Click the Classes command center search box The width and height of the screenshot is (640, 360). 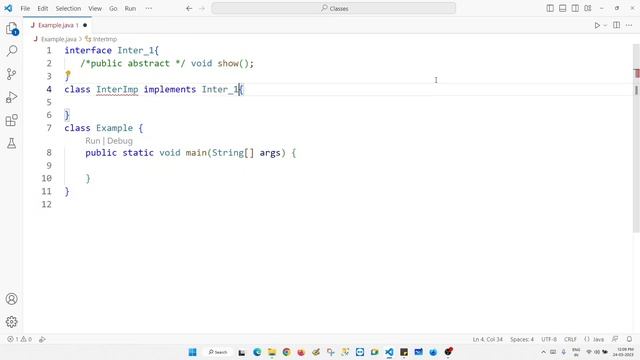[333, 8]
